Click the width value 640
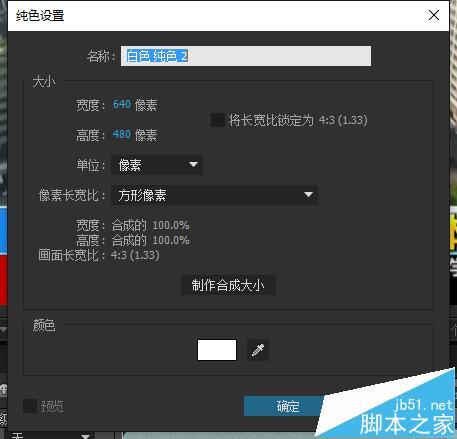This screenshot has width=457, height=439. [x=122, y=105]
